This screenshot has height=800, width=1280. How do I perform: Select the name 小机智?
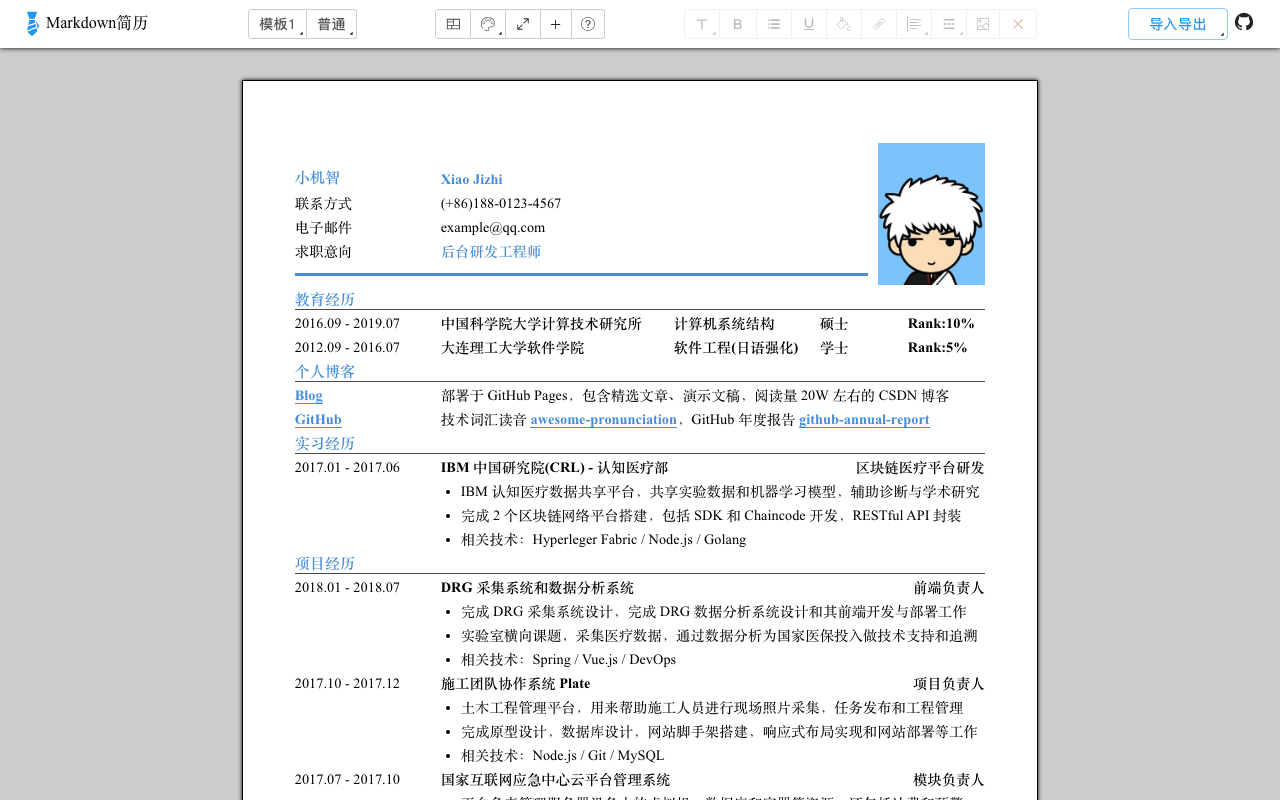click(317, 178)
